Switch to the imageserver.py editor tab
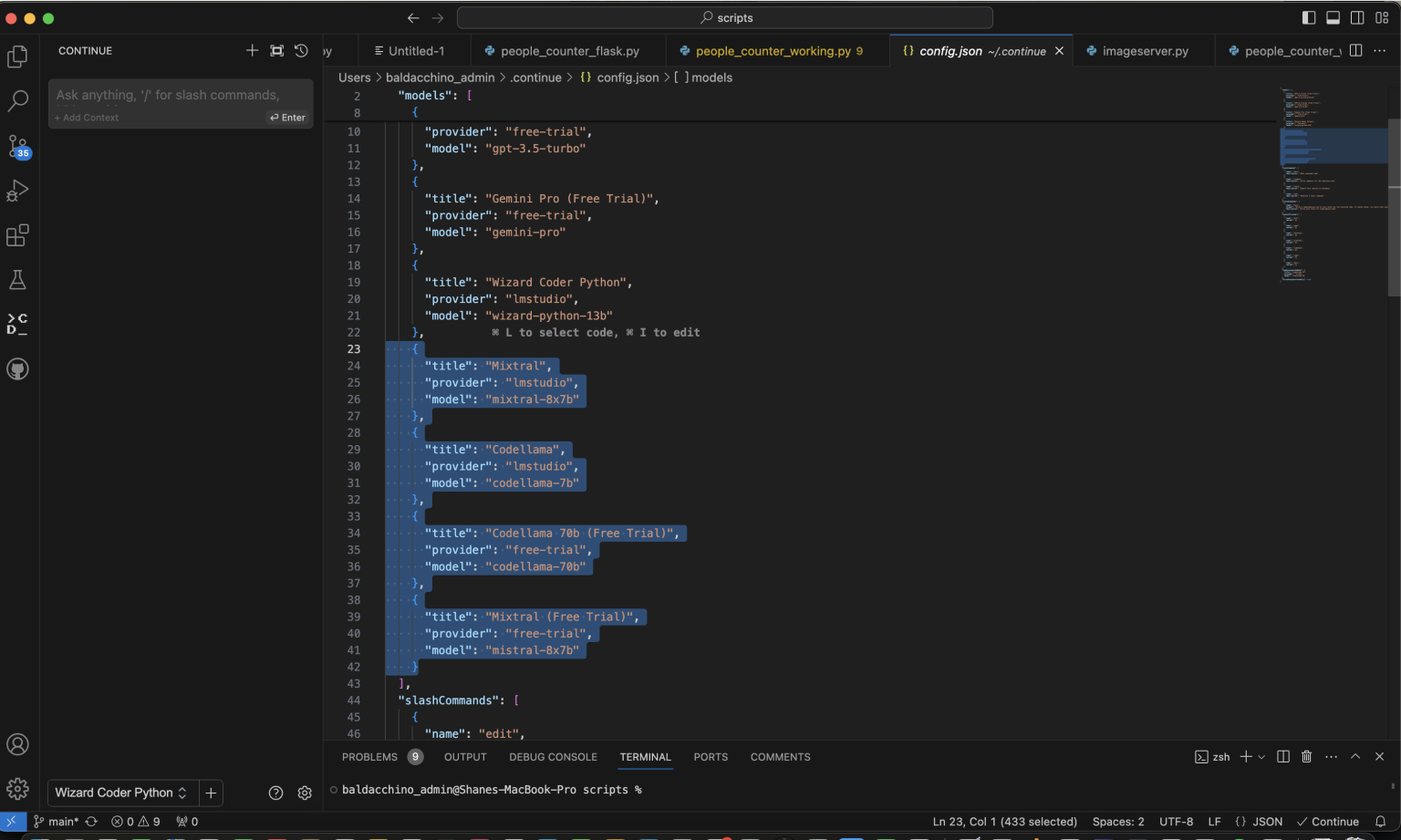1401x840 pixels. tap(1144, 50)
